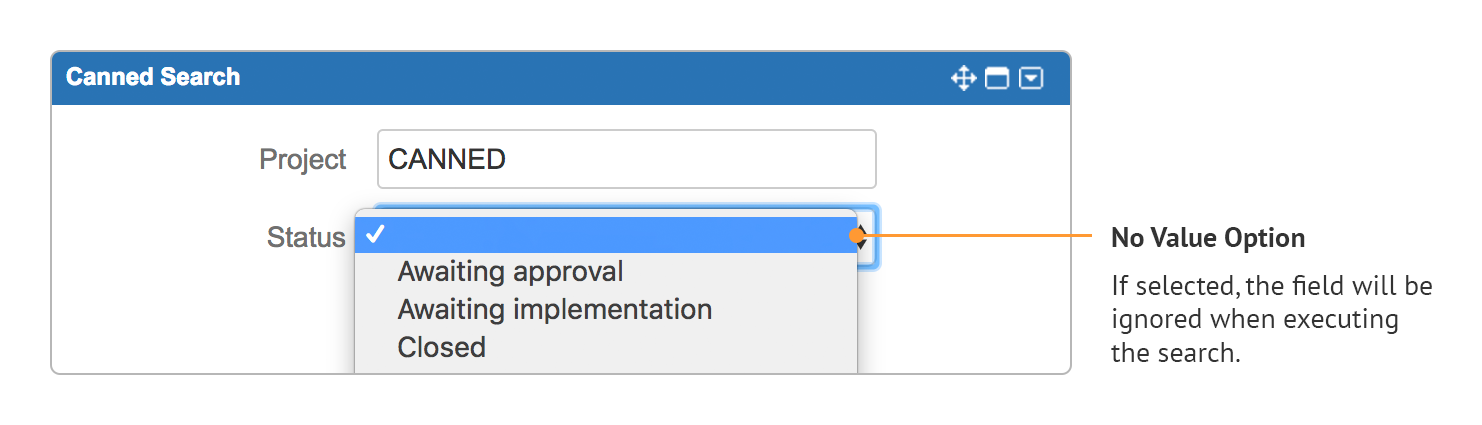The width and height of the screenshot is (1482, 425).
Task: Open the gadget options dropdown arrow
Action: tap(1031, 78)
